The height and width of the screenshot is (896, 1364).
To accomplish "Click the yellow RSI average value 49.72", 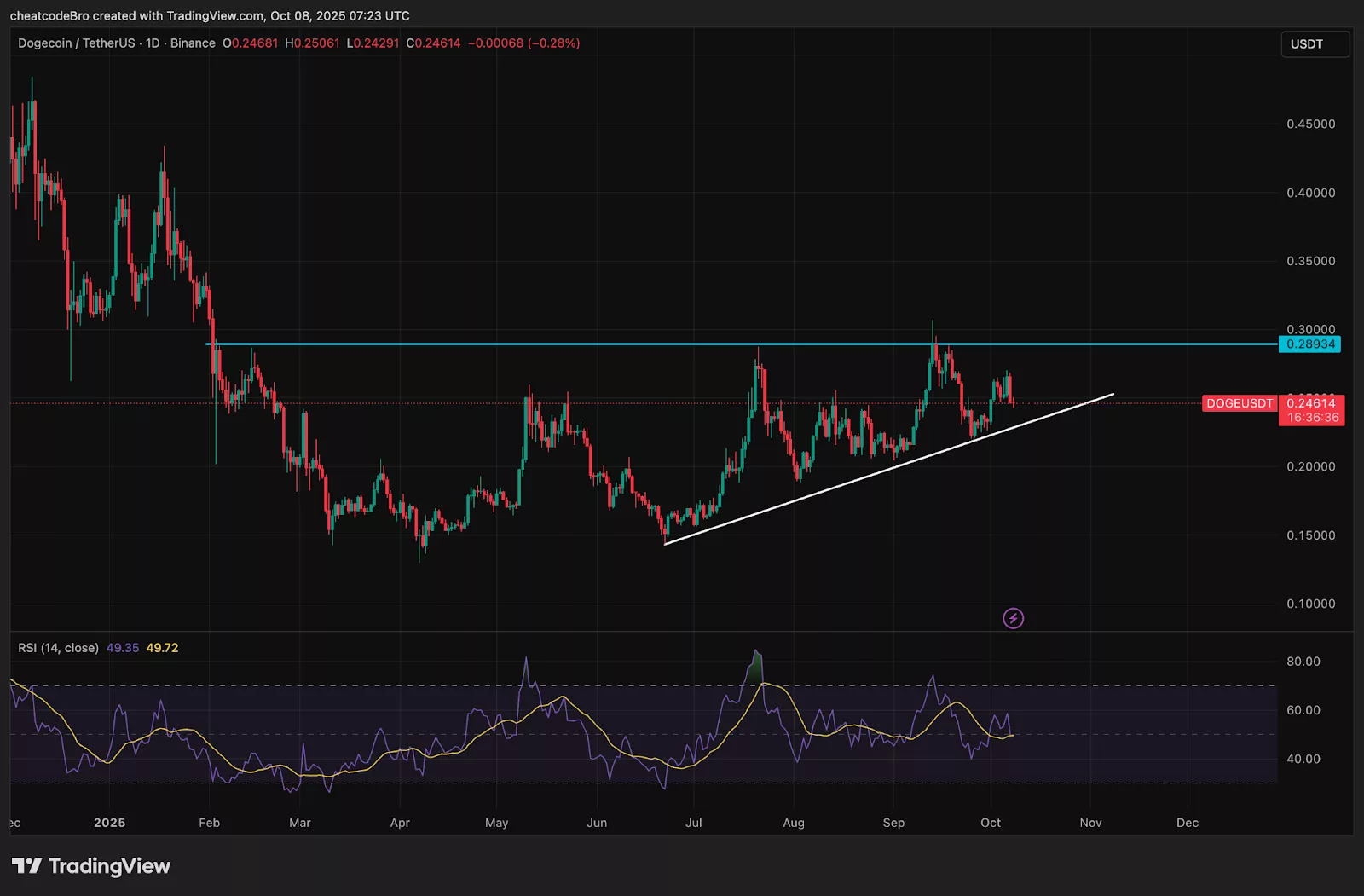I will point(161,648).
